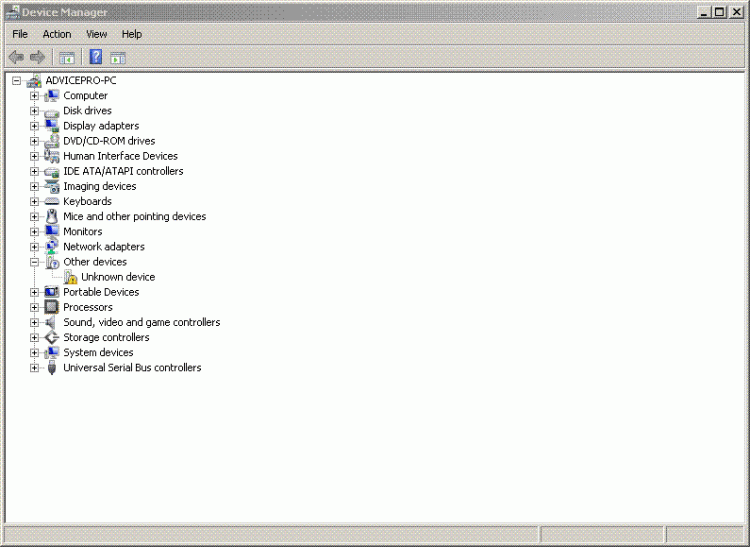Select the Human Interface Devices label
Viewport: 750px width, 547px height.
(120, 156)
